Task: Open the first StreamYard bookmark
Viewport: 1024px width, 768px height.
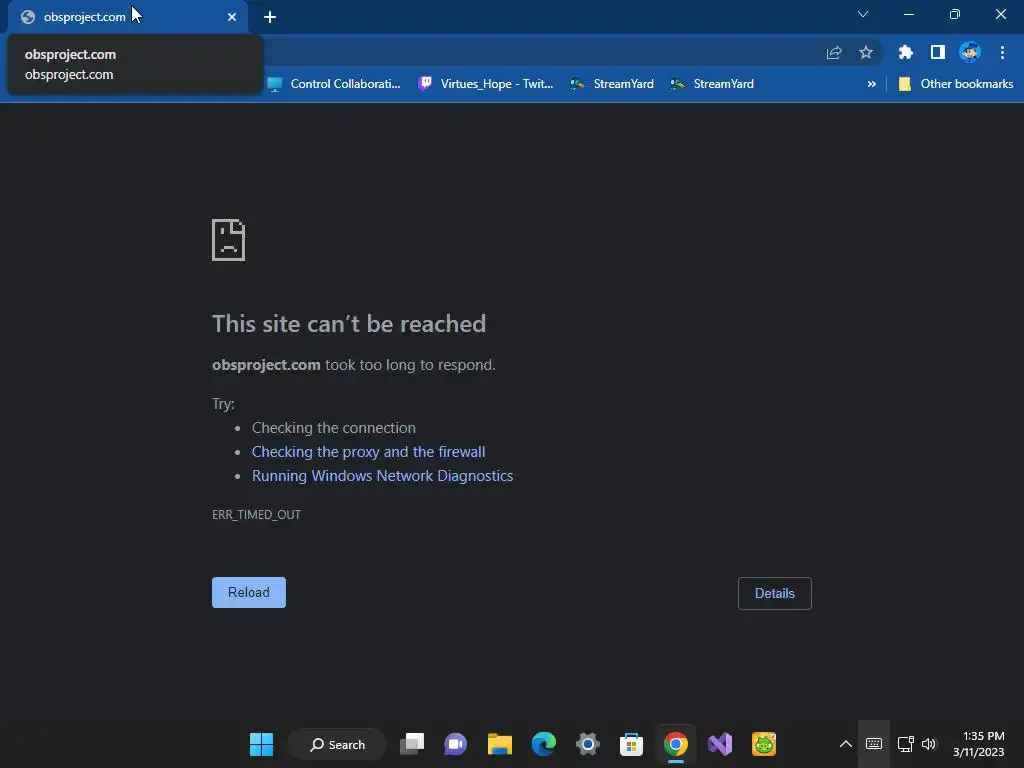Action: click(612, 84)
